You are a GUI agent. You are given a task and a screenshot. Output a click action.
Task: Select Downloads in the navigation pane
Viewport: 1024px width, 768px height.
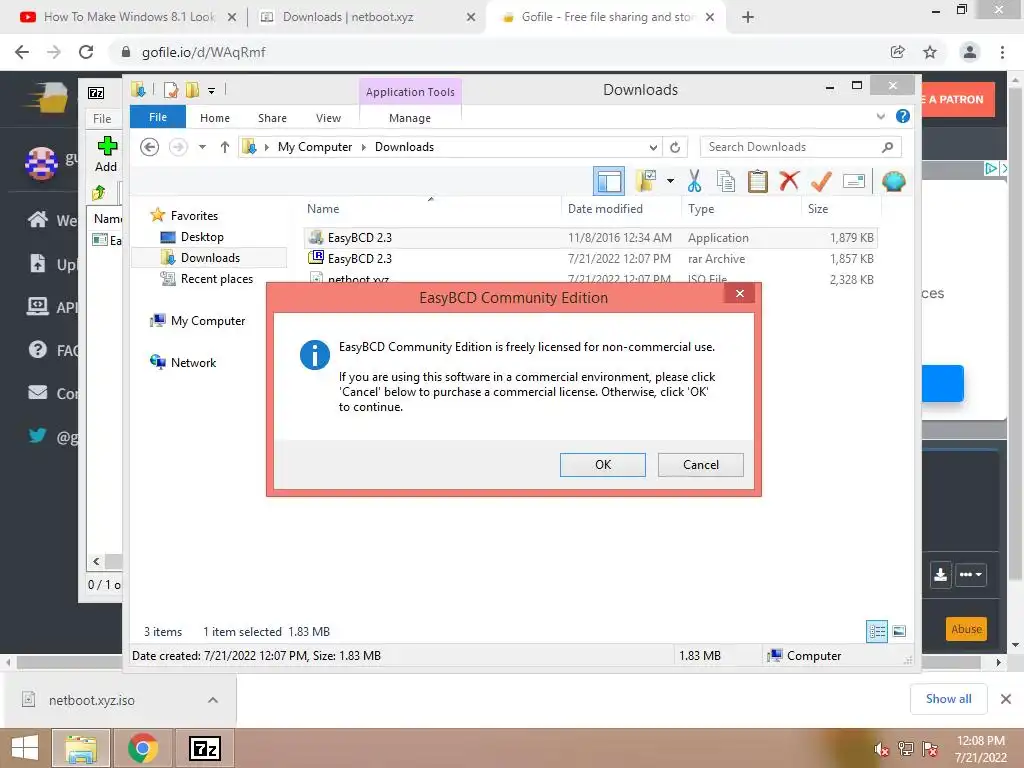[x=210, y=257]
